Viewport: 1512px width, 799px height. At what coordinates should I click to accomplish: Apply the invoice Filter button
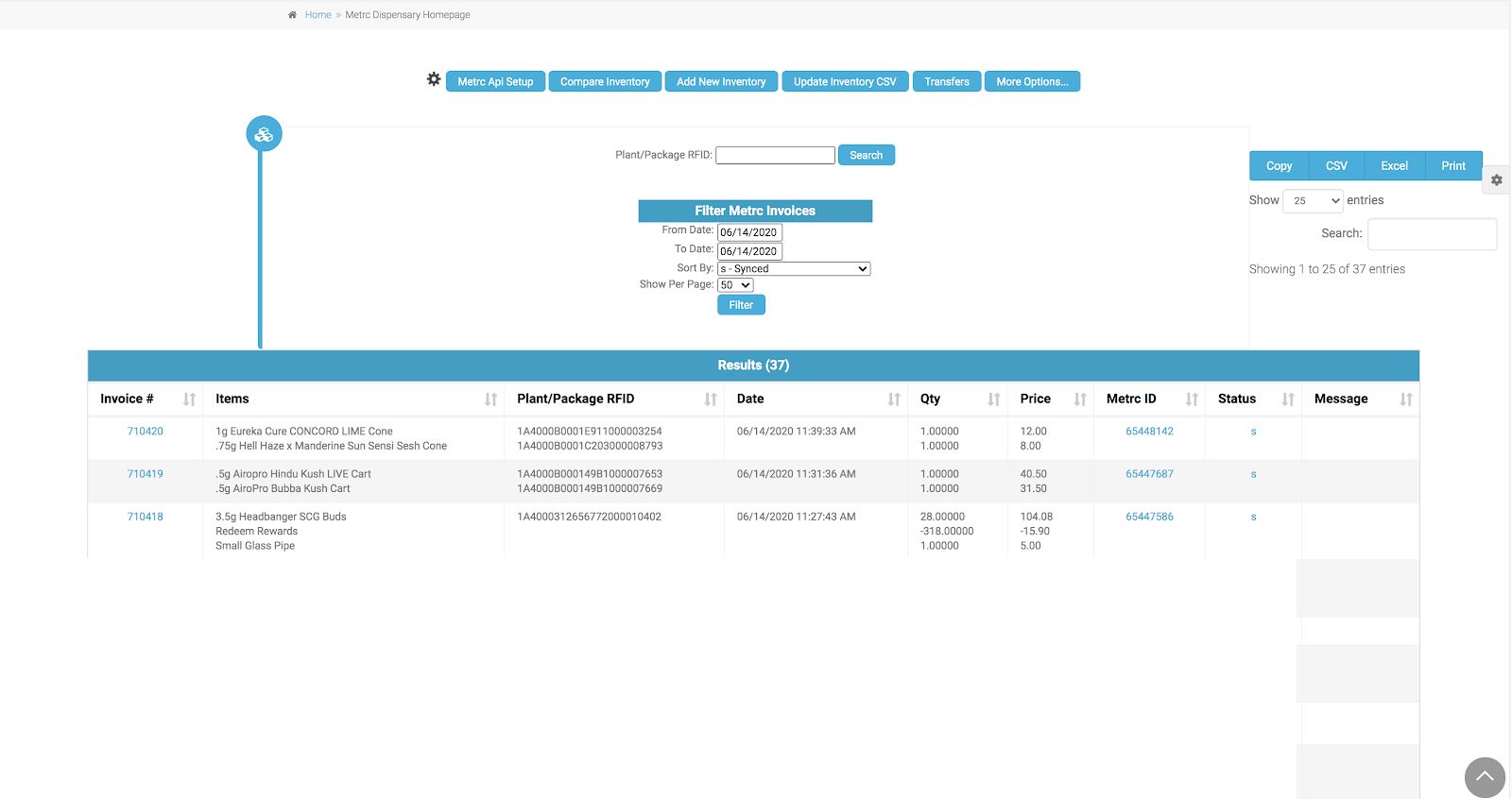pyautogui.click(x=741, y=305)
